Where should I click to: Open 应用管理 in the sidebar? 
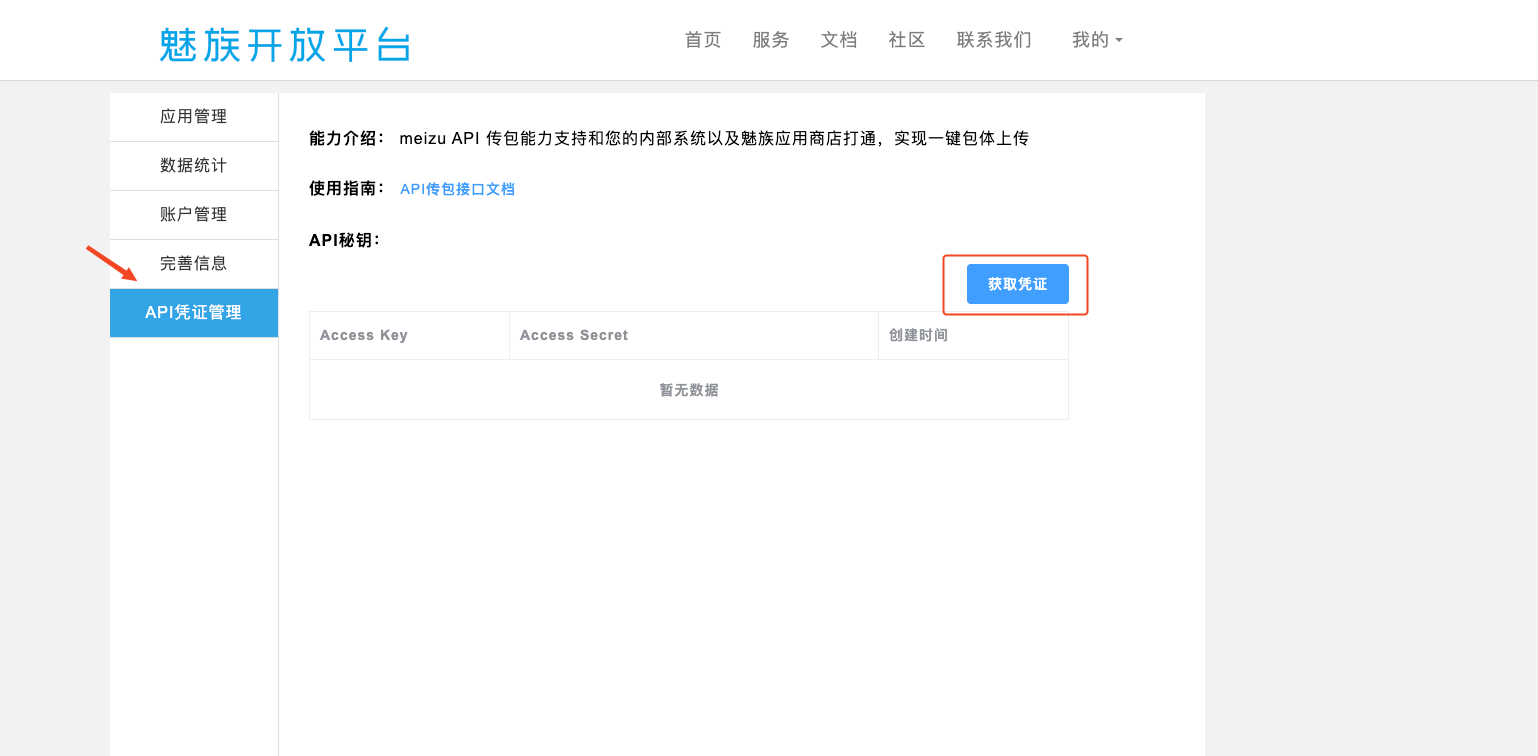click(x=194, y=117)
